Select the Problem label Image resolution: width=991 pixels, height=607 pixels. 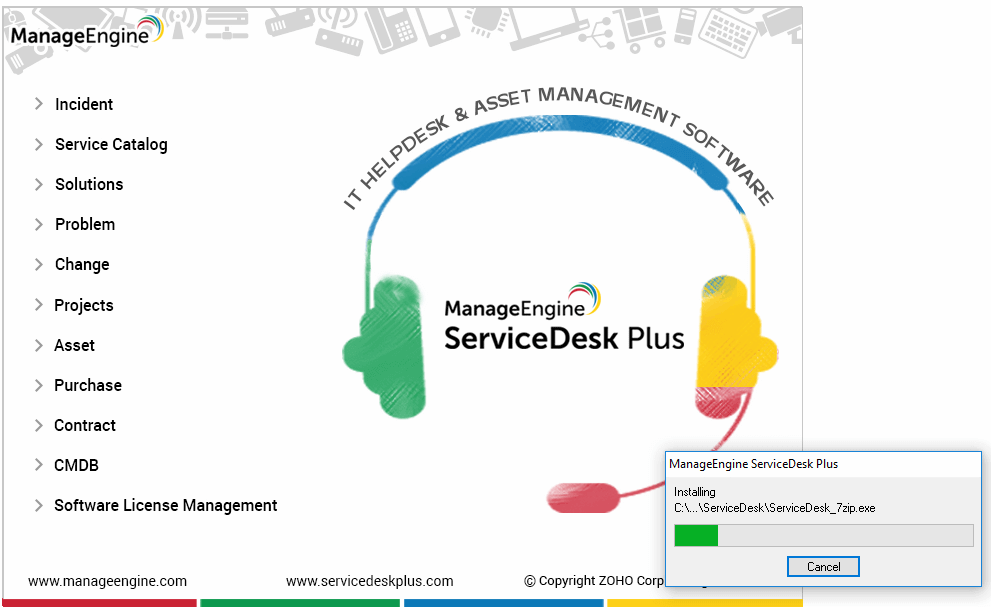pyautogui.click(x=85, y=224)
